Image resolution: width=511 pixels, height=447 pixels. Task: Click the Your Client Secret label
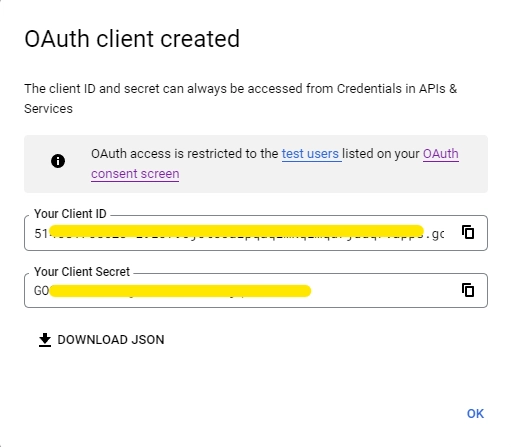pyautogui.click(x=82, y=272)
